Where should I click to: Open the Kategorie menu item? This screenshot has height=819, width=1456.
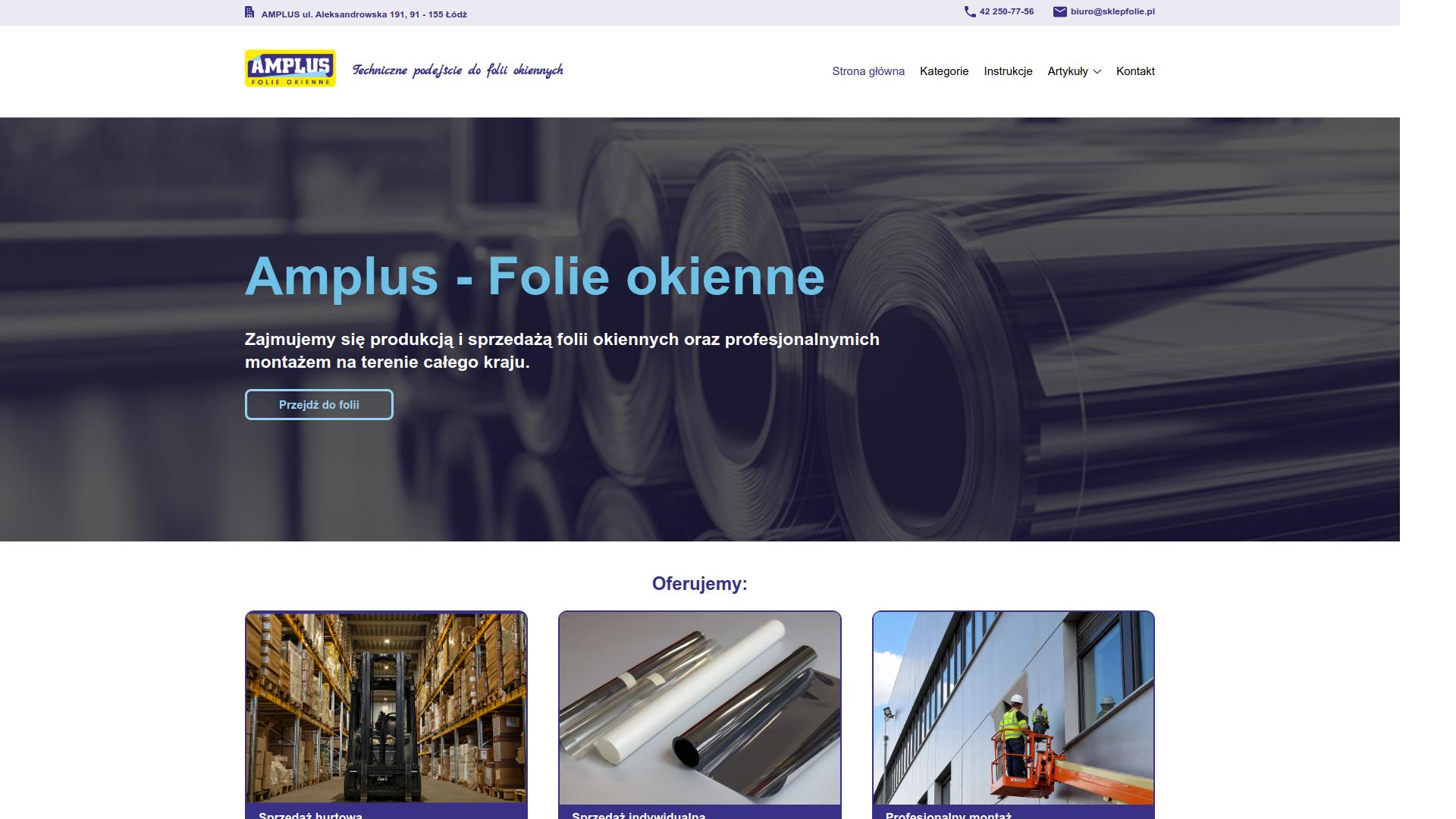[944, 71]
